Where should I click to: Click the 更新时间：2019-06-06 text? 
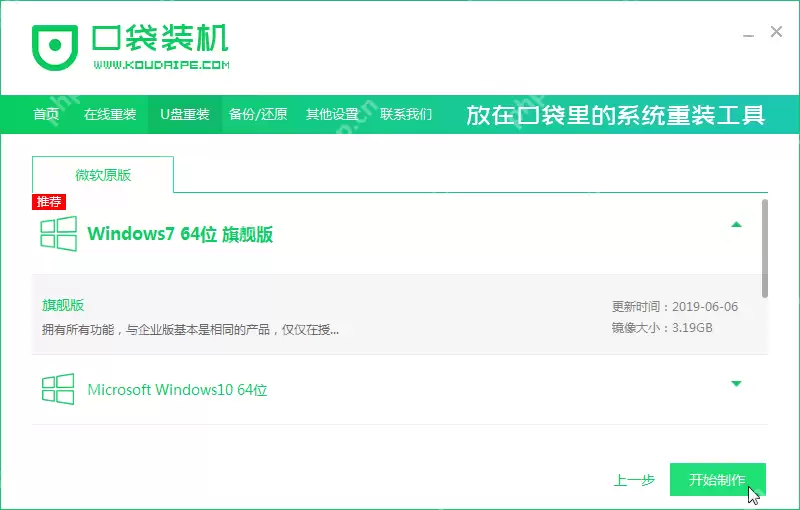pos(674,307)
